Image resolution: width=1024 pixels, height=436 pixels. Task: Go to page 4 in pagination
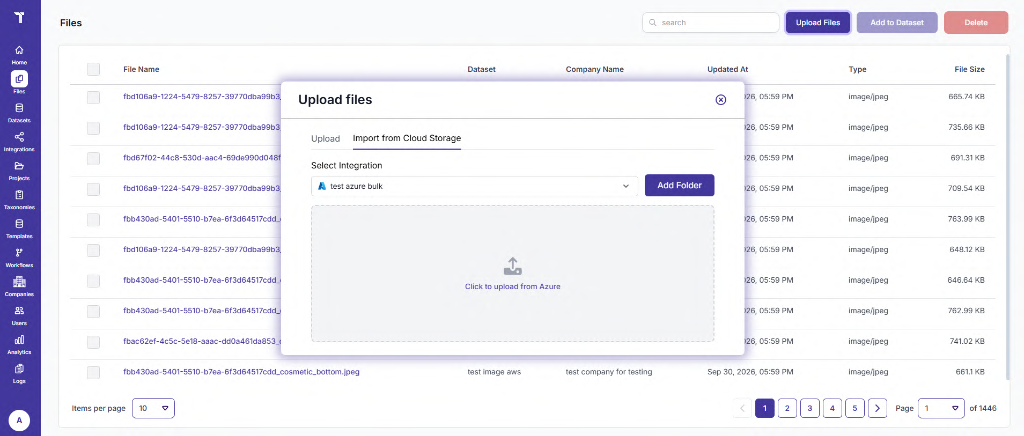832,409
